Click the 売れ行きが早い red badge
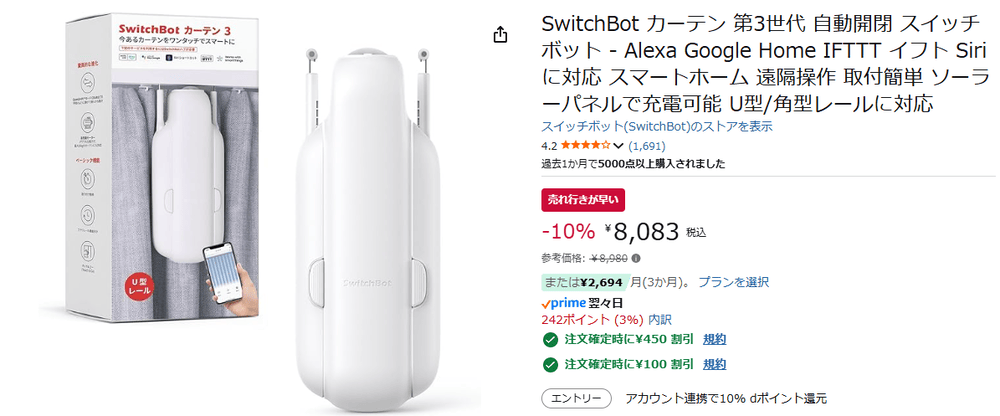 (583, 199)
